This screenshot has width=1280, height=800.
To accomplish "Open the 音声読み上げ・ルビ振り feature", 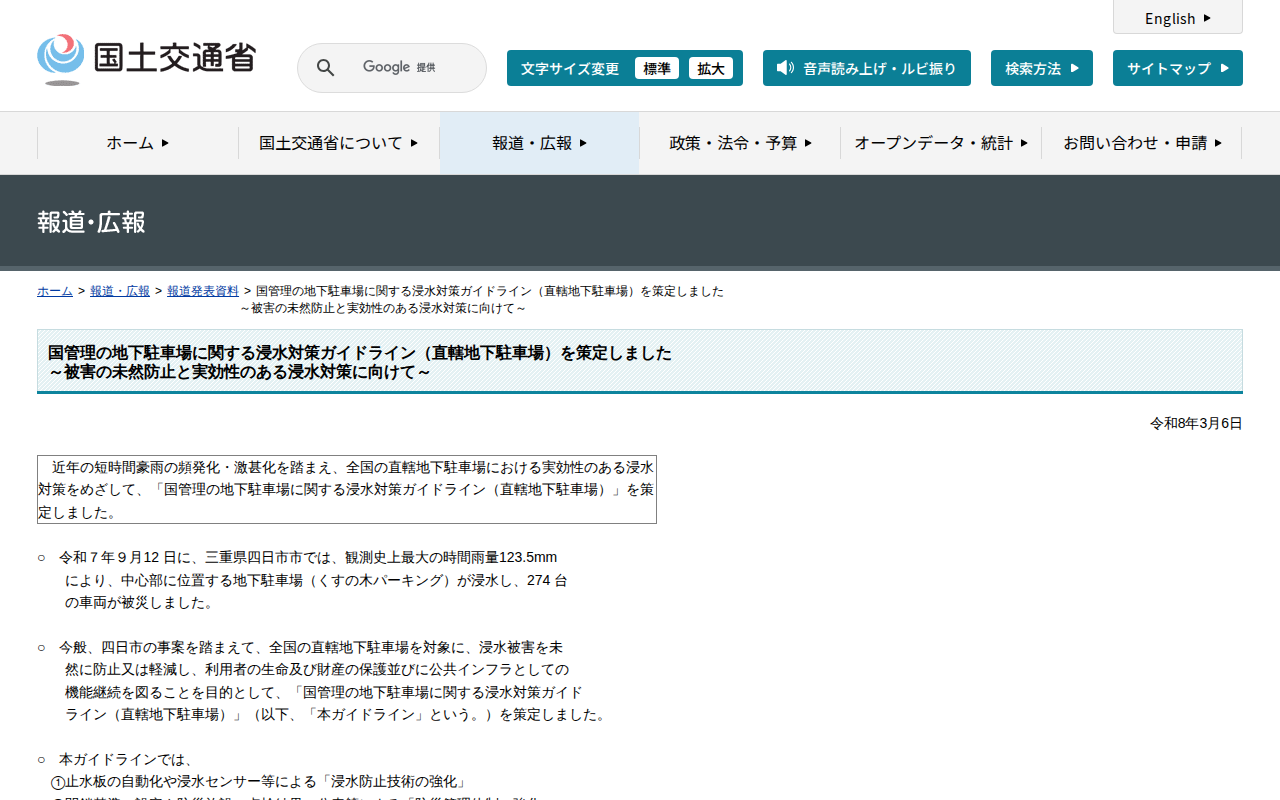I will pyautogui.click(x=867, y=68).
